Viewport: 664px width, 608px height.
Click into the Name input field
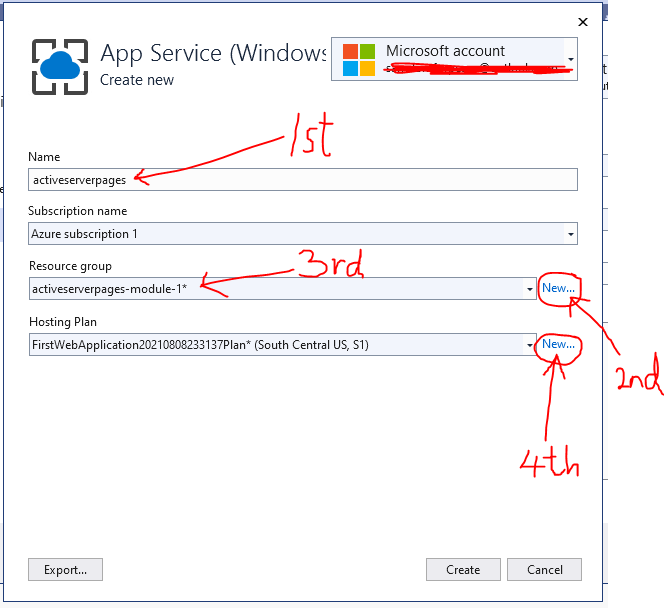[x=303, y=180]
